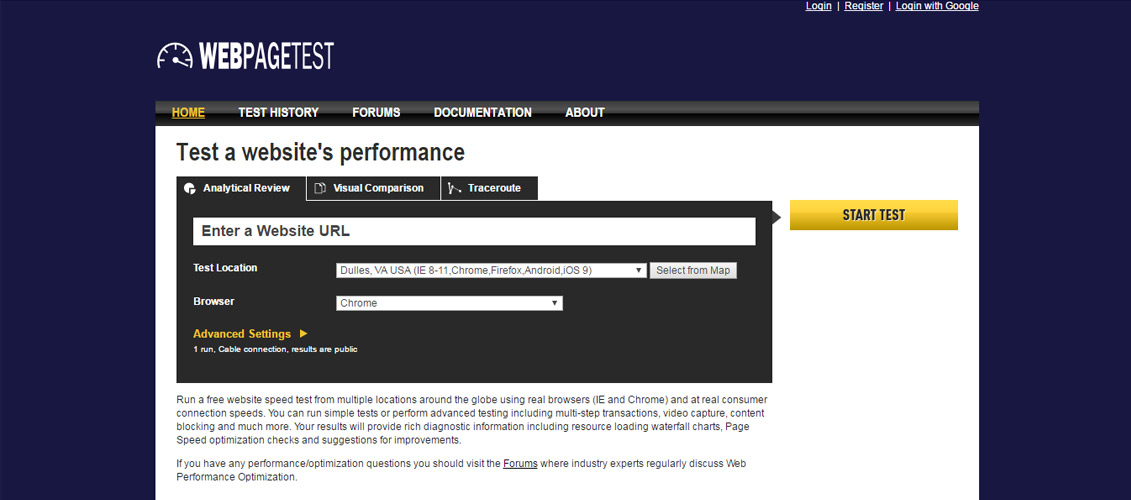The image size is (1131, 500).
Task: Click the Analytical Review pie chart icon
Action: click(190, 188)
